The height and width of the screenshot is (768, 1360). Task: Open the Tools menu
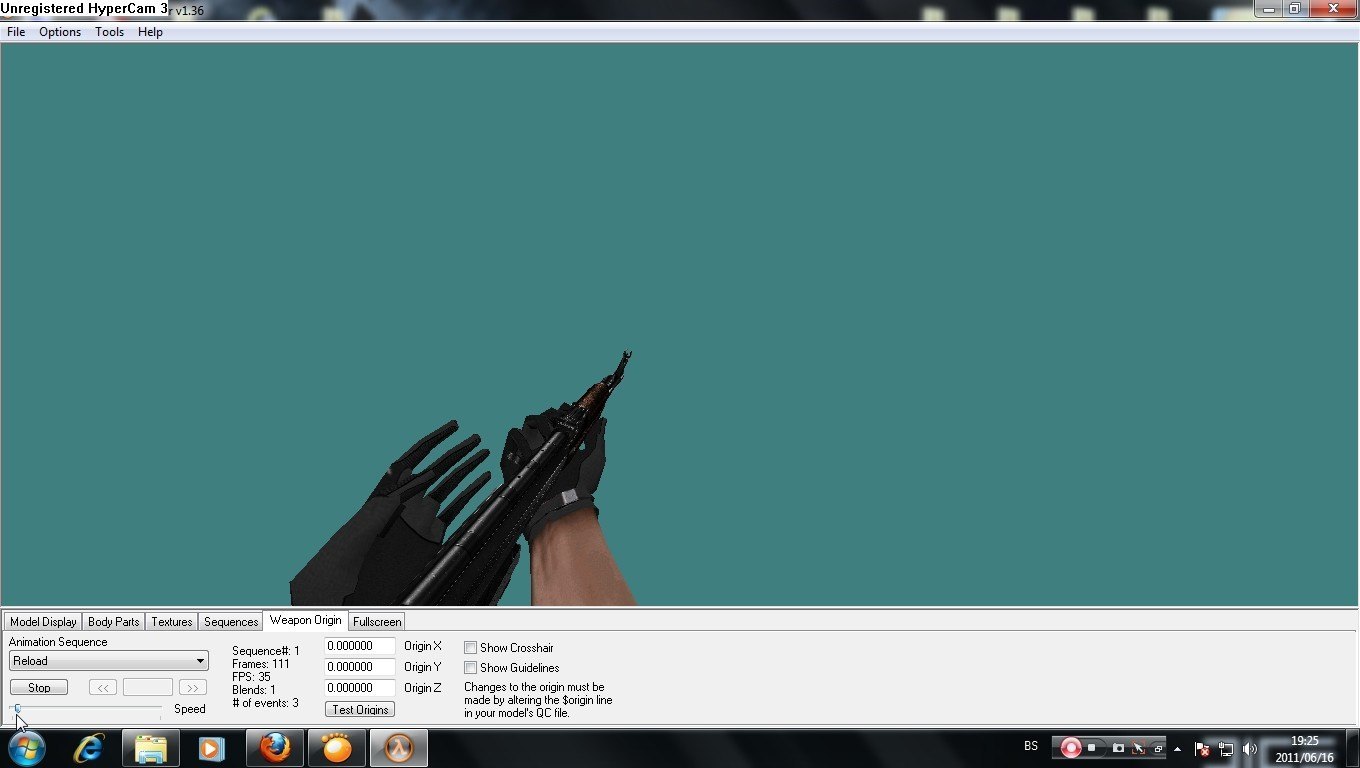point(109,32)
